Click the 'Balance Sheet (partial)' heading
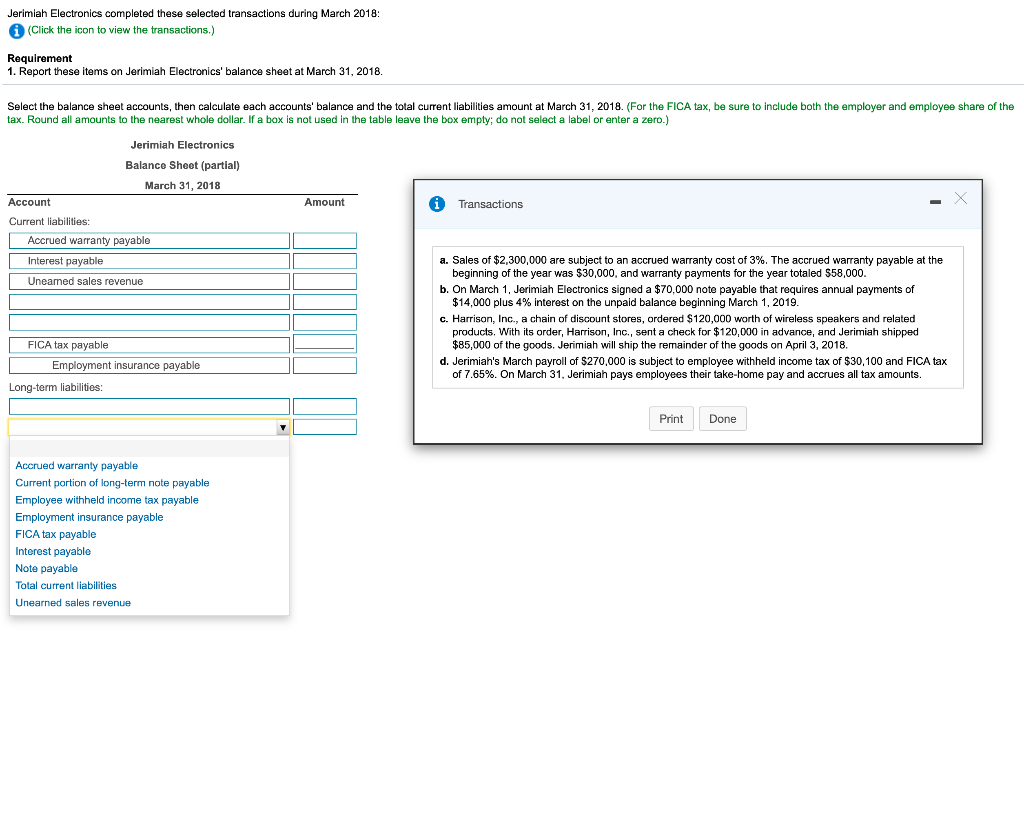 click(x=182, y=165)
